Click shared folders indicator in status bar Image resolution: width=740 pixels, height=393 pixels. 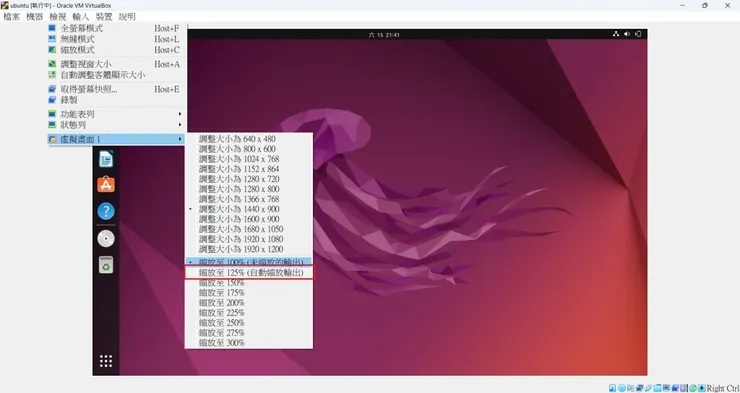point(657,388)
